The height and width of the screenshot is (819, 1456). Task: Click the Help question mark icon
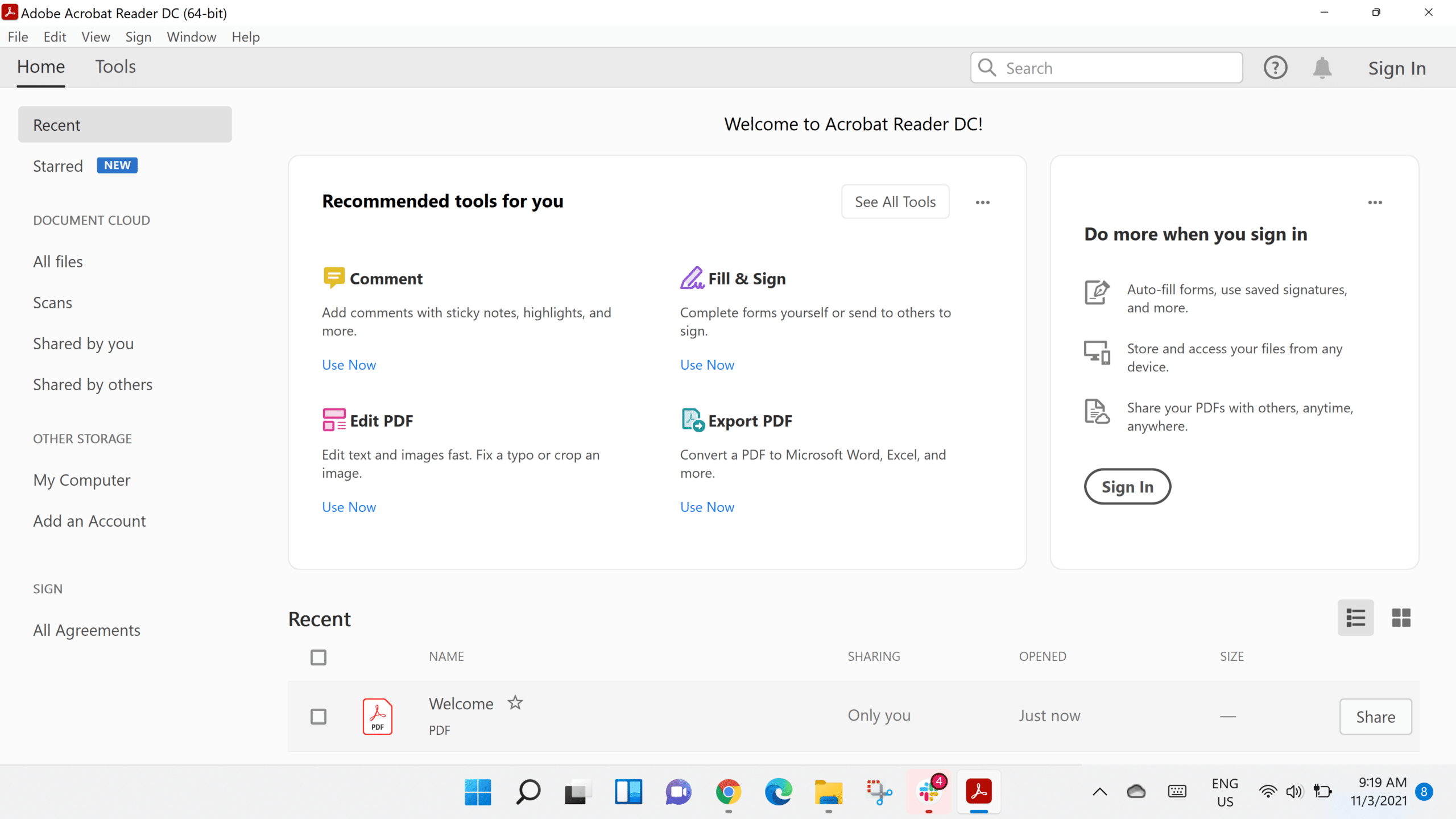tap(1275, 68)
